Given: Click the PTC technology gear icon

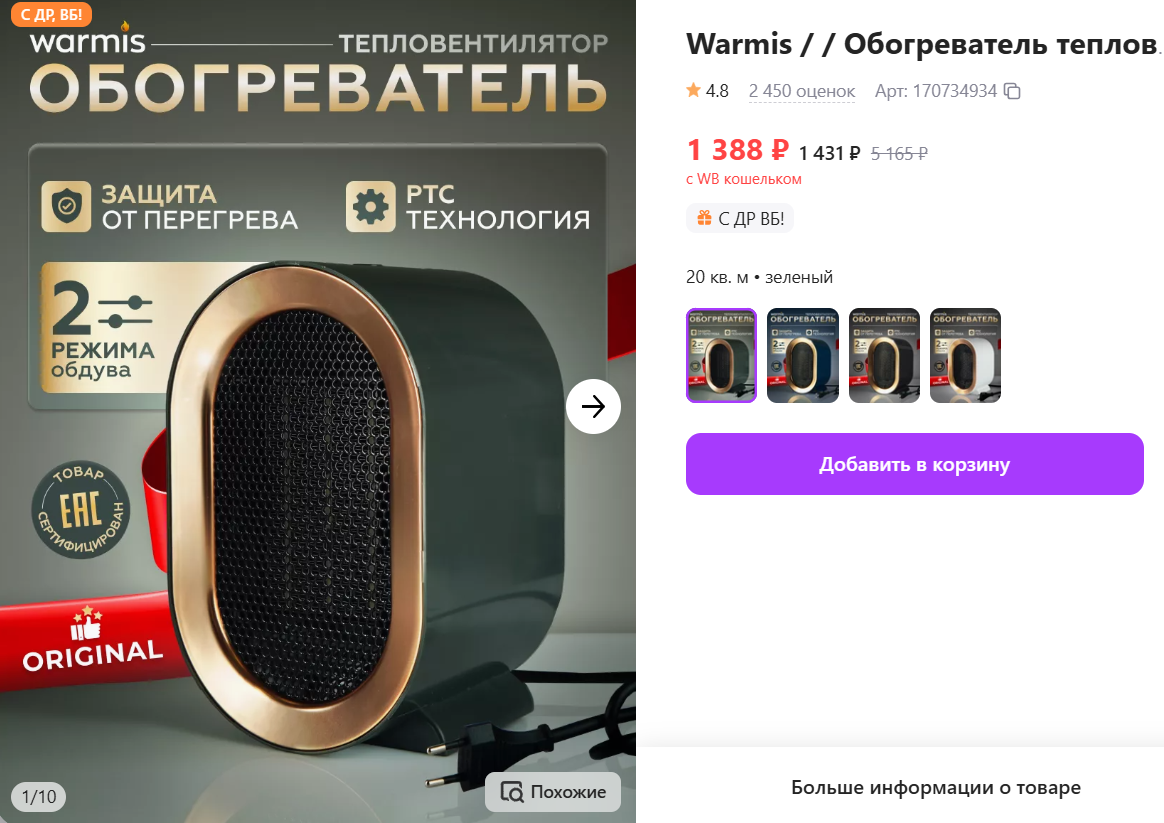Looking at the screenshot, I should pos(370,206).
